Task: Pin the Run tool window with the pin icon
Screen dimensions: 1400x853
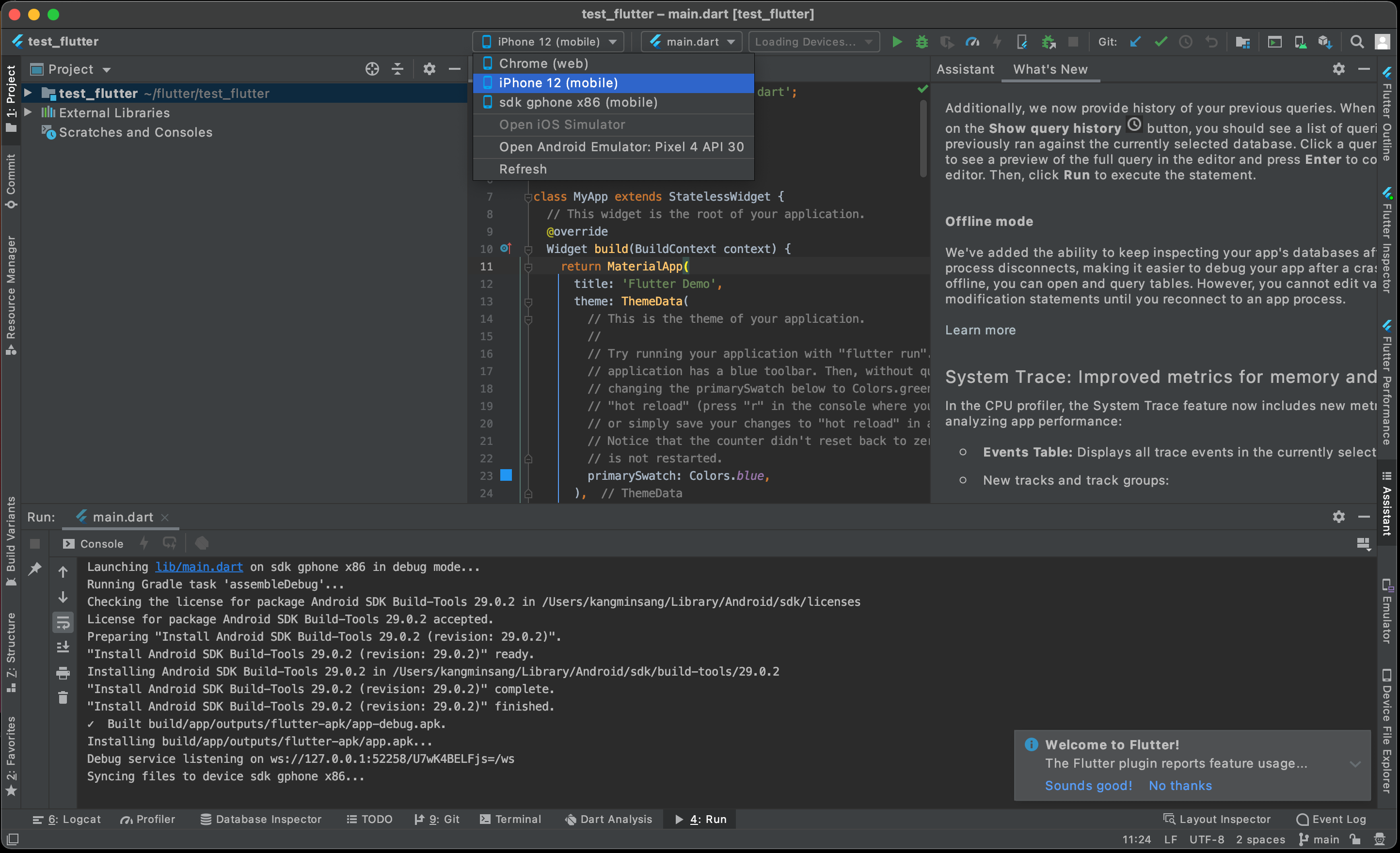Action: [x=35, y=569]
